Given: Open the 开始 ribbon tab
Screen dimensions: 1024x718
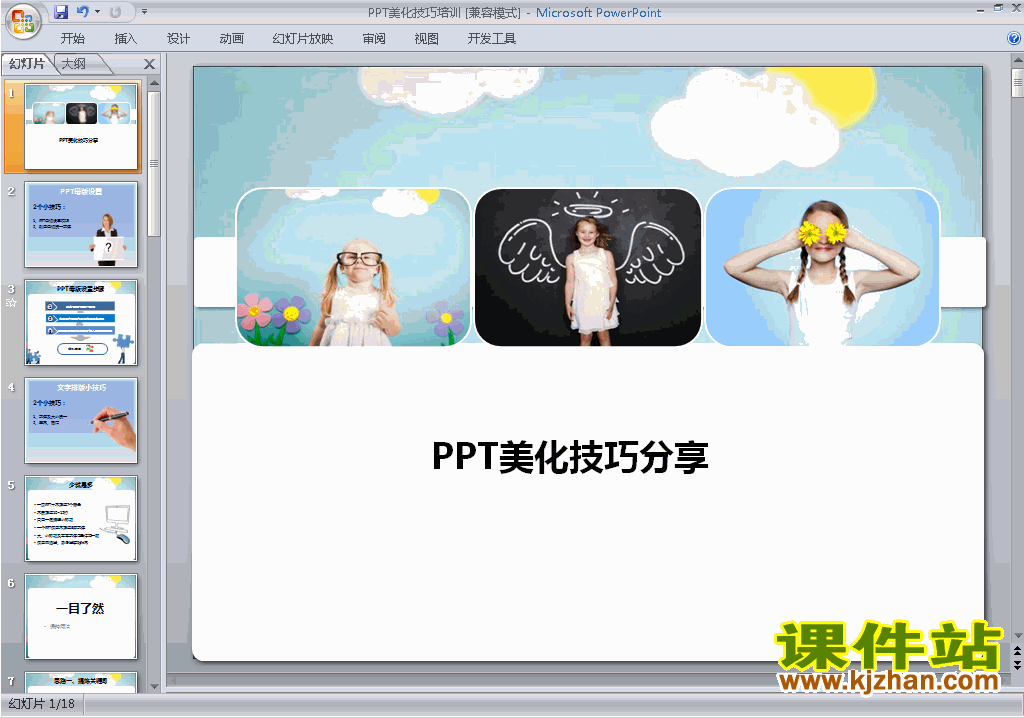Looking at the screenshot, I should pyautogui.click(x=72, y=39).
